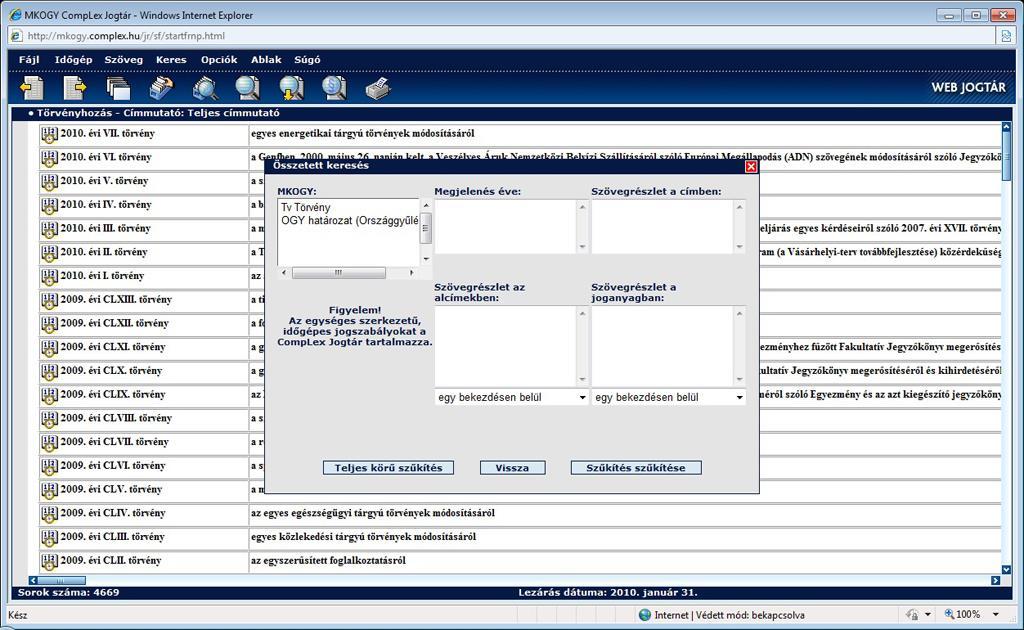This screenshot has height=630, width=1024.
Task: Click the IE compatibility view icon in address bar
Action: click(1006, 36)
